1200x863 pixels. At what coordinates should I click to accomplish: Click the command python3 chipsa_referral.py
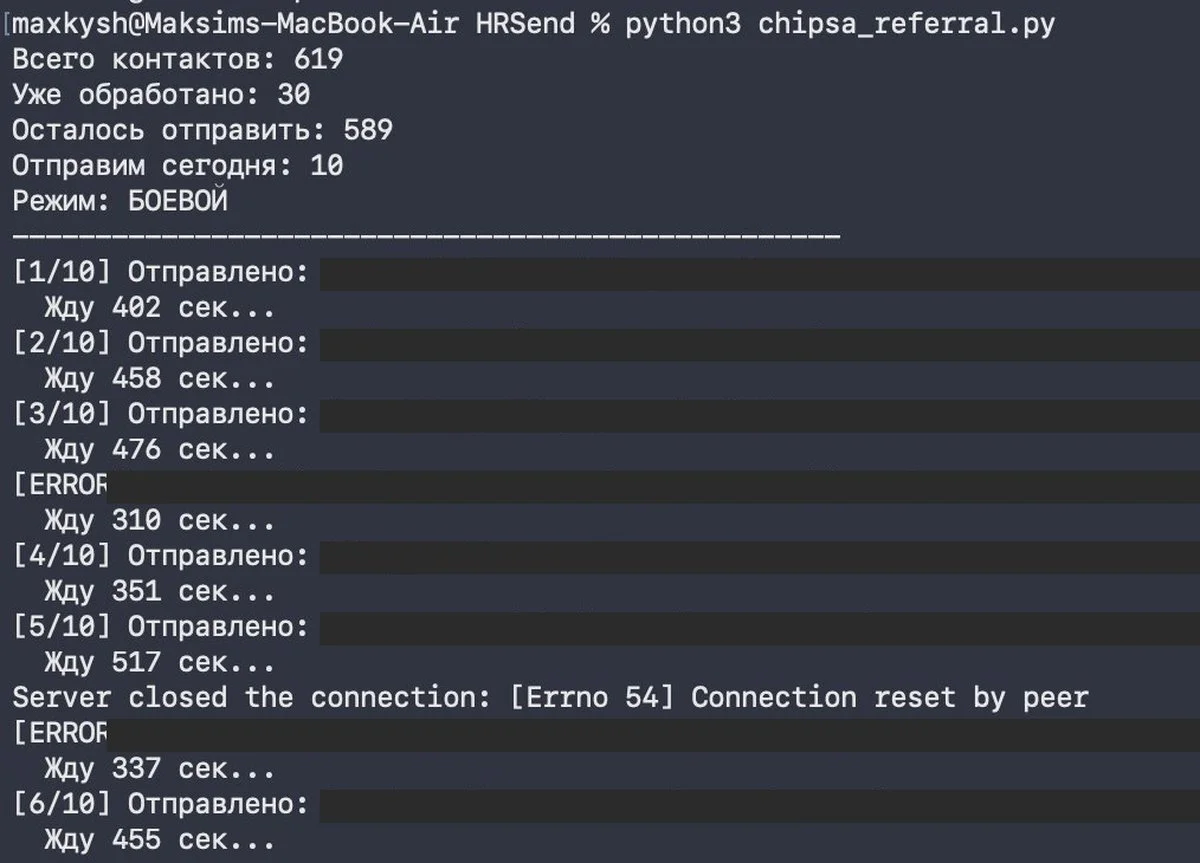coord(840,24)
